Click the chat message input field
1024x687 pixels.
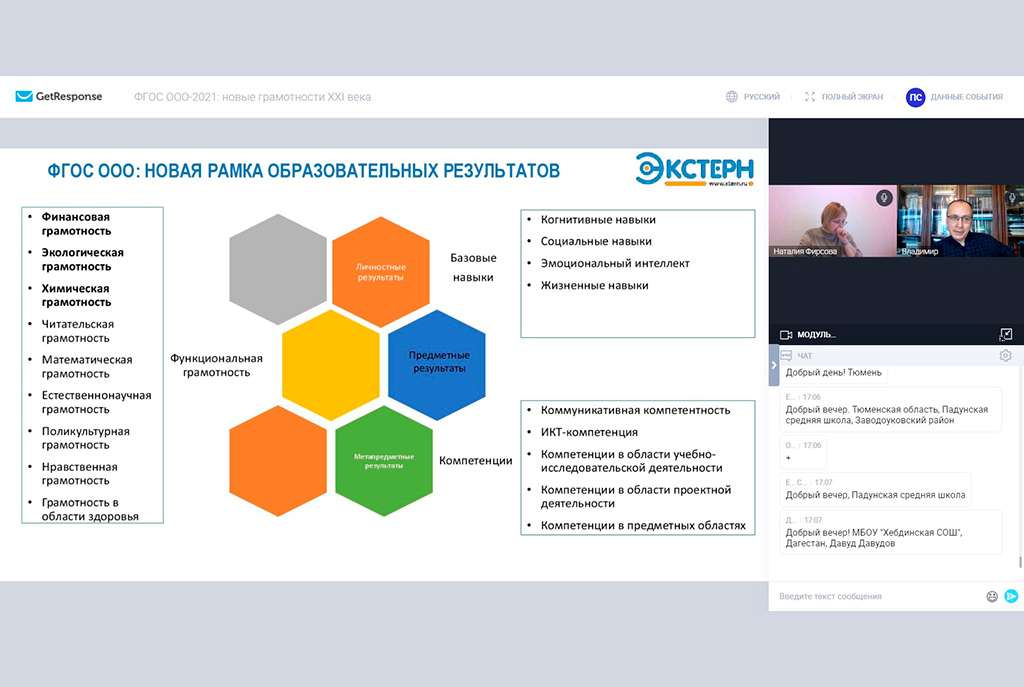pyautogui.click(x=875, y=596)
